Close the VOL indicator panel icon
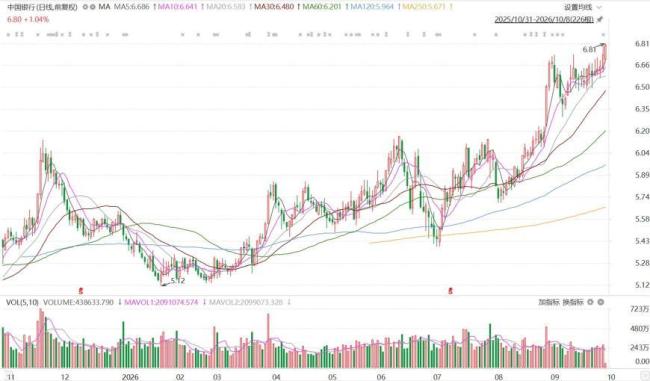 point(601,302)
